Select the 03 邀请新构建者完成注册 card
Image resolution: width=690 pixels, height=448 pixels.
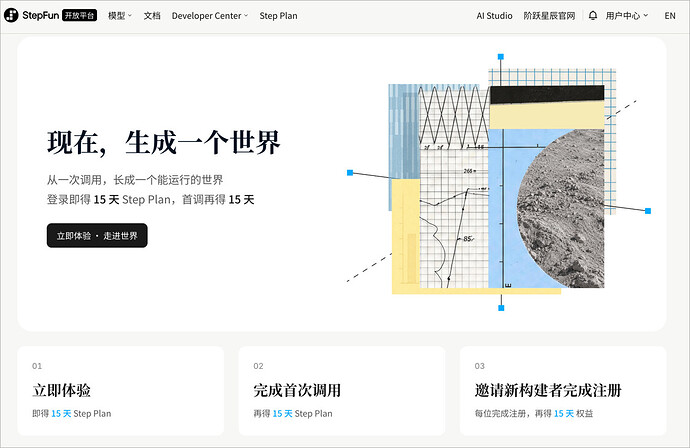[563, 390]
